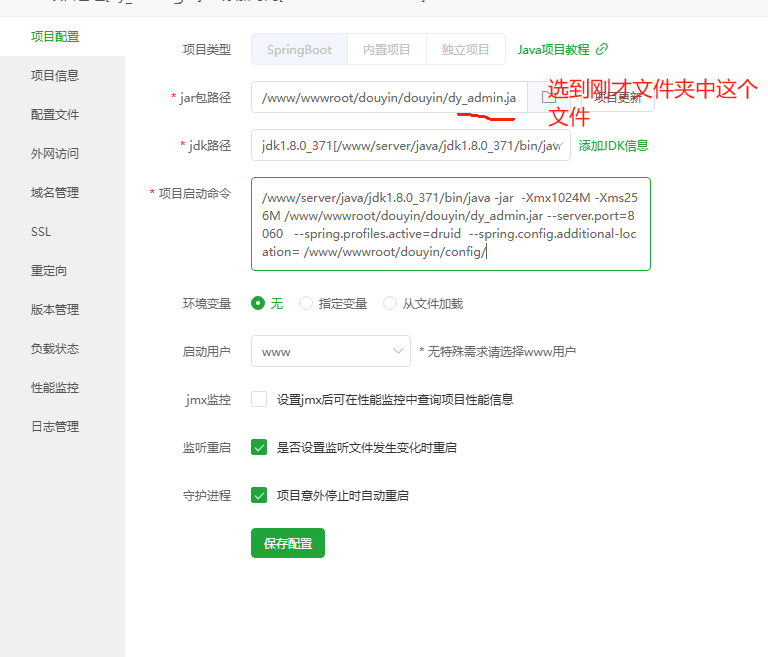Image resolution: width=768 pixels, height=657 pixels.
Task: Pick the 独立项目 project type
Action: pos(466,49)
